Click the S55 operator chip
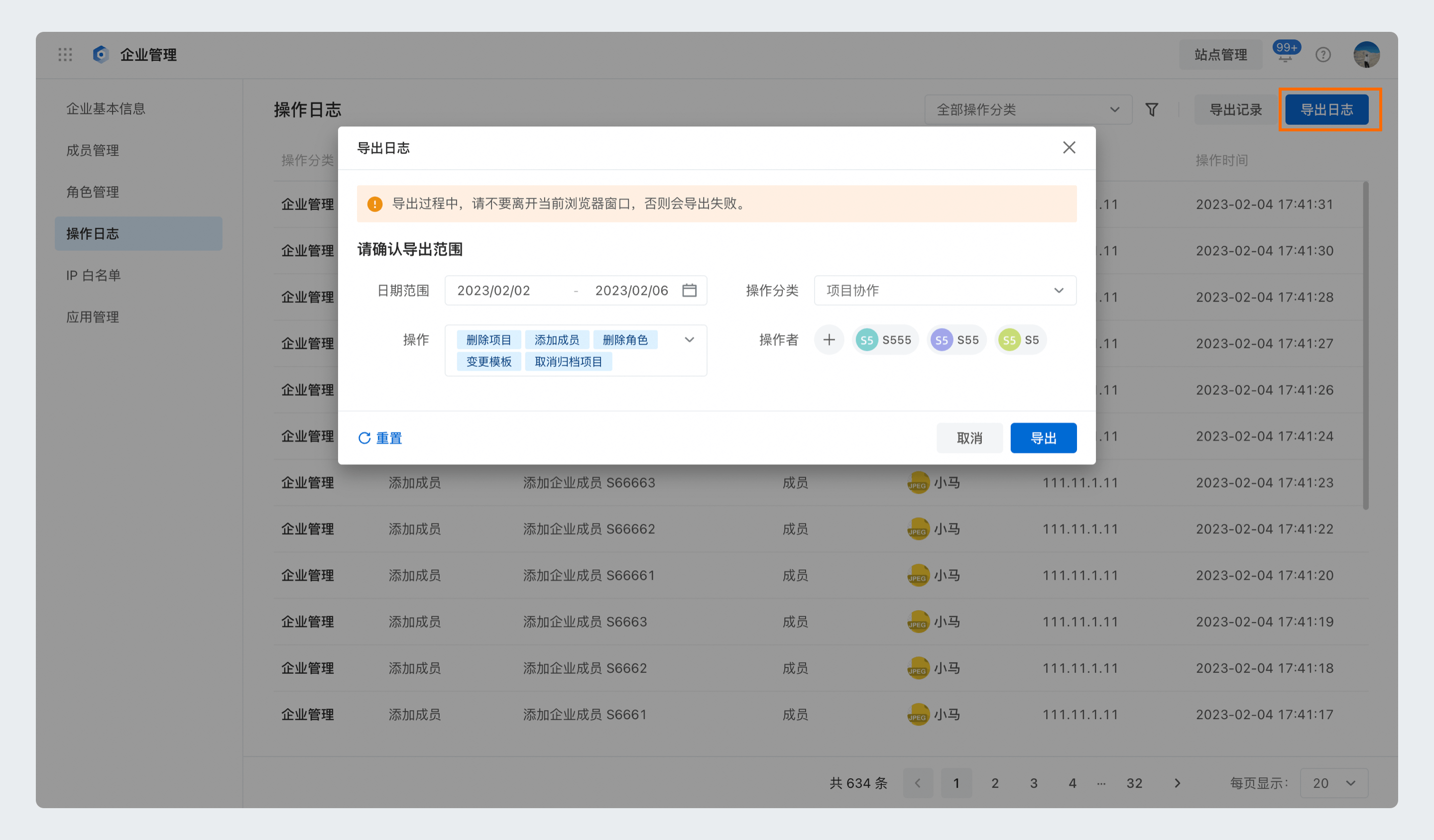The image size is (1434, 840). pyautogui.click(x=956, y=339)
